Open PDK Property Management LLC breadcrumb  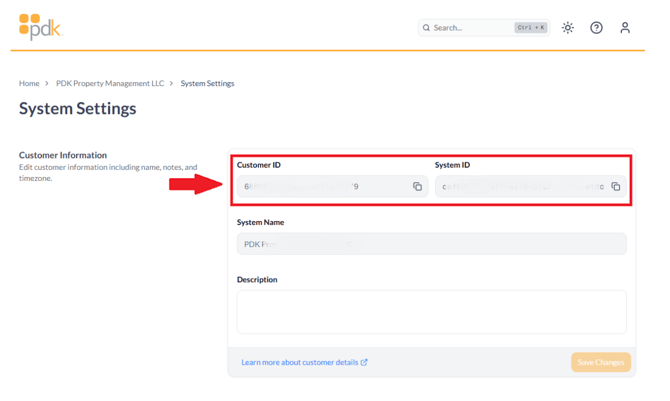(110, 84)
